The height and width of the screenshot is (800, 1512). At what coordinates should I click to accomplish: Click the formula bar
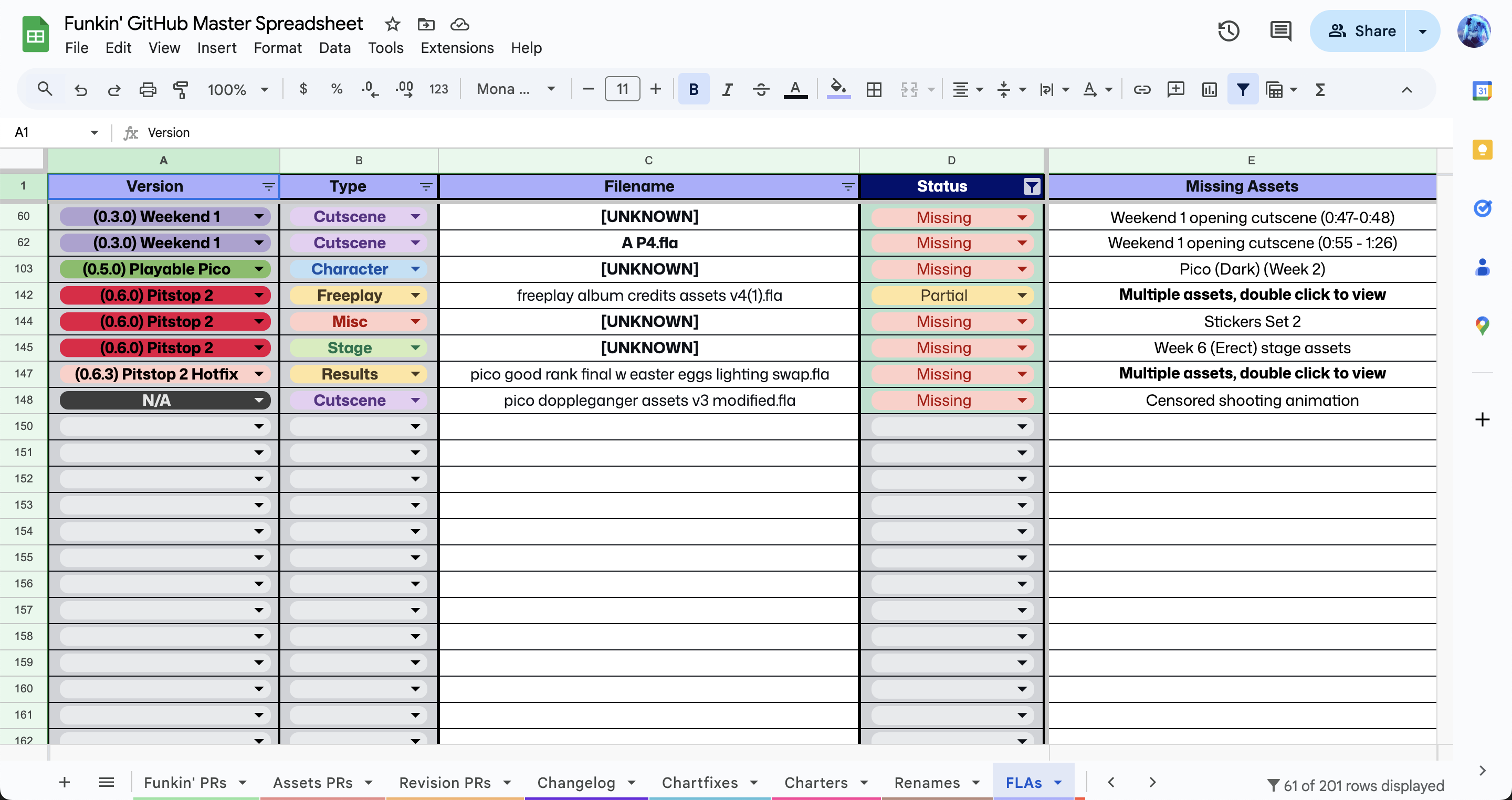click(x=798, y=133)
